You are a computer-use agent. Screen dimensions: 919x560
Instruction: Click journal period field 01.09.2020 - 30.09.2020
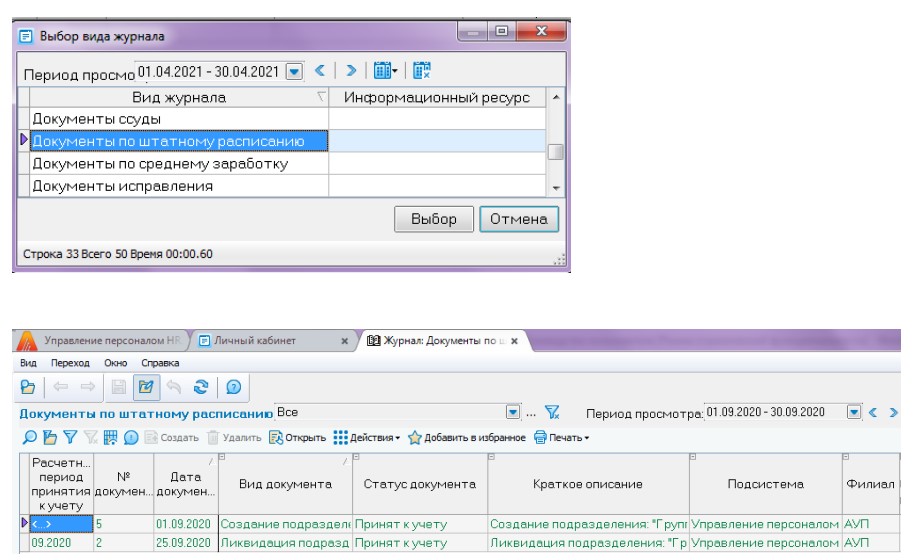[x=775, y=412]
